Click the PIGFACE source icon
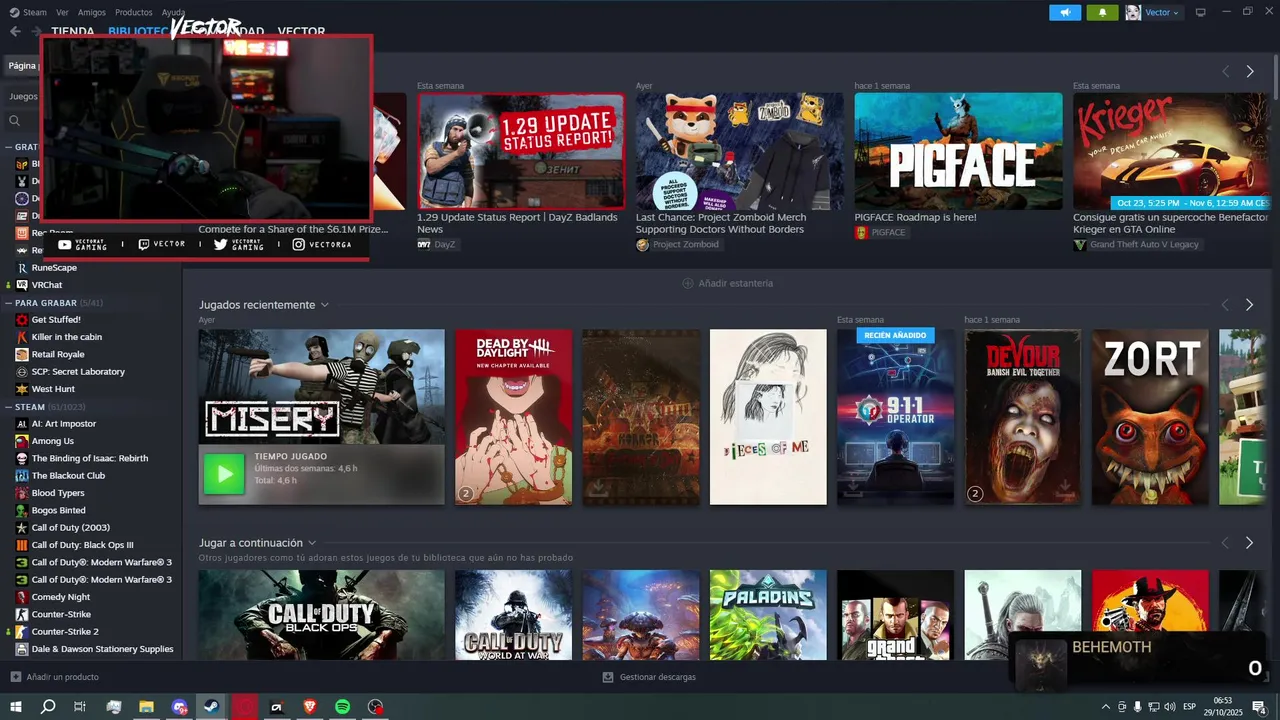 861,232
